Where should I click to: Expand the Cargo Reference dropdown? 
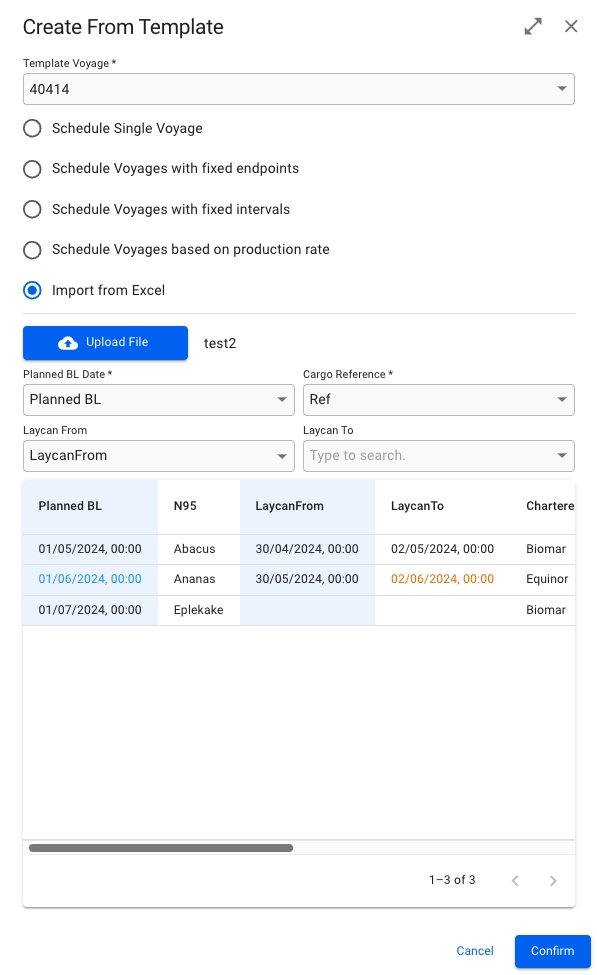click(438, 400)
